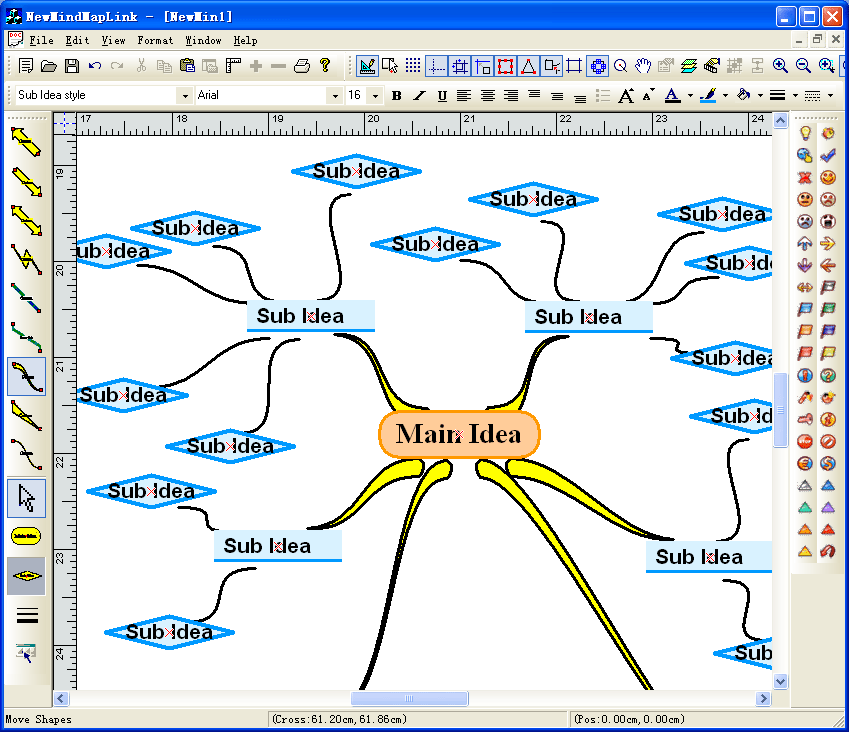Select the pointer arrow tool in left panel
This screenshot has width=849, height=732.
click(26, 497)
